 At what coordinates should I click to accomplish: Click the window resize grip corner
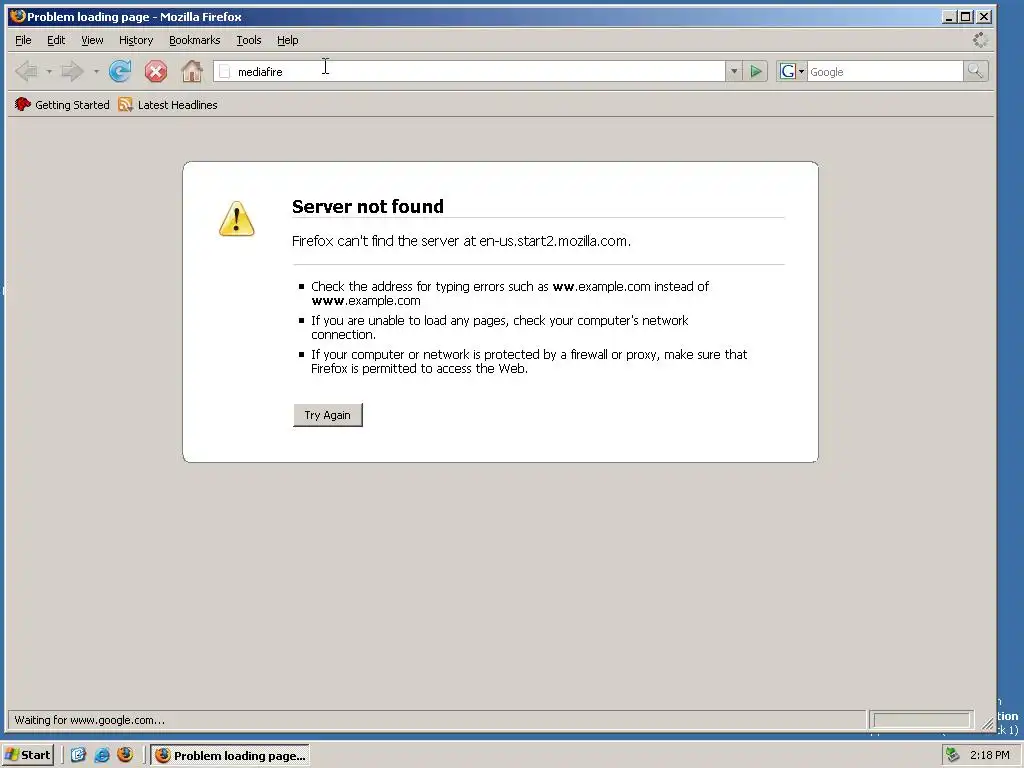click(987, 724)
